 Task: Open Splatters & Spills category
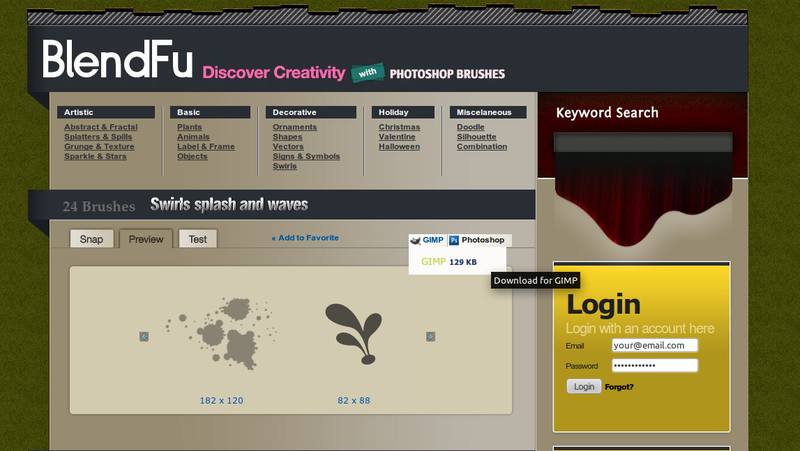(x=98, y=137)
